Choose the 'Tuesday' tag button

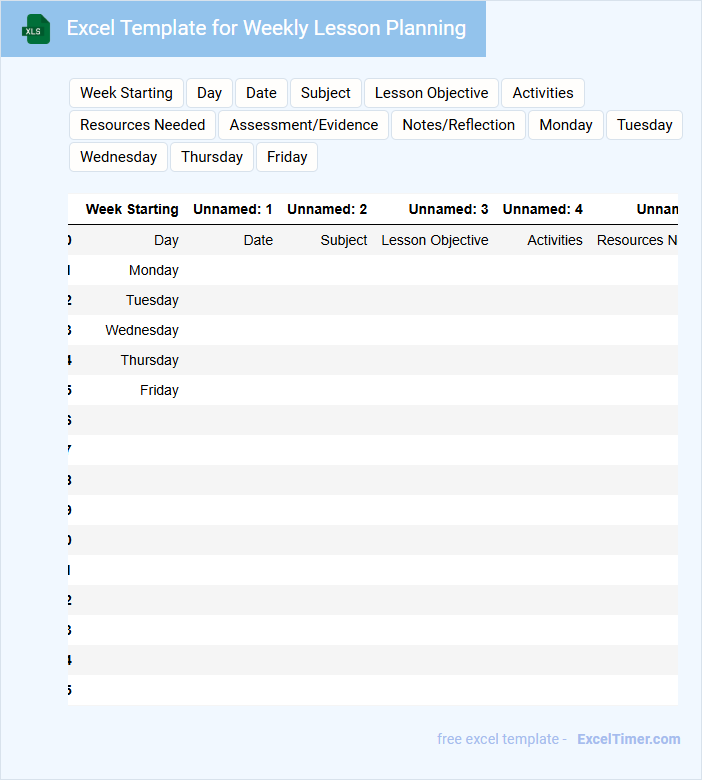(x=644, y=125)
